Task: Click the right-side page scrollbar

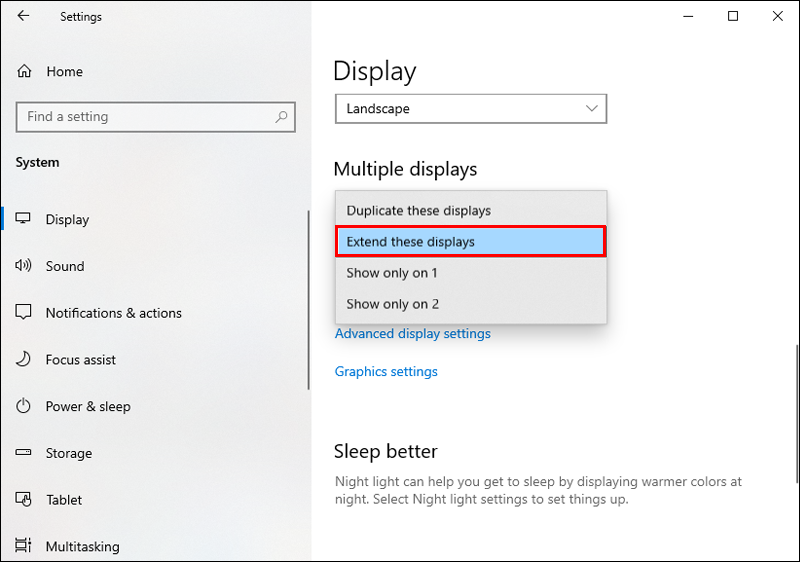Action: pos(797,413)
